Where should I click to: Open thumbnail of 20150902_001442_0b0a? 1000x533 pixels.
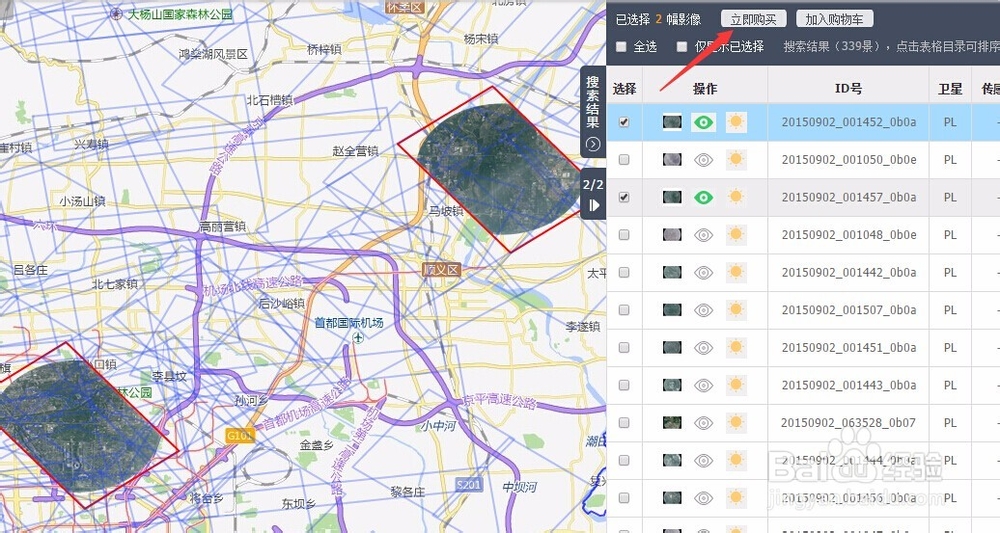click(x=672, y=272)
